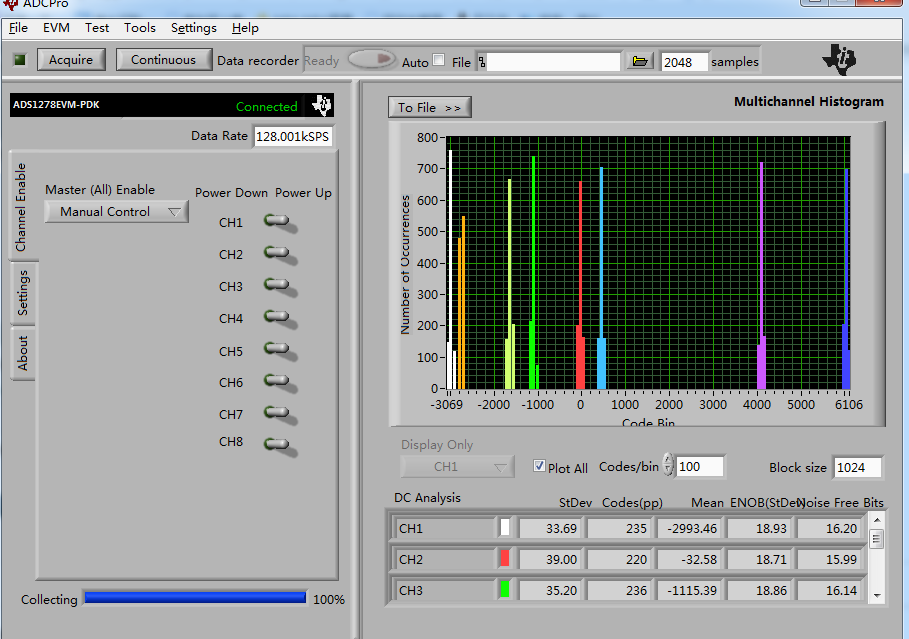Click the Block size input field
The height and width of the screenshot is (639, 909).
(x=857, y=468)
